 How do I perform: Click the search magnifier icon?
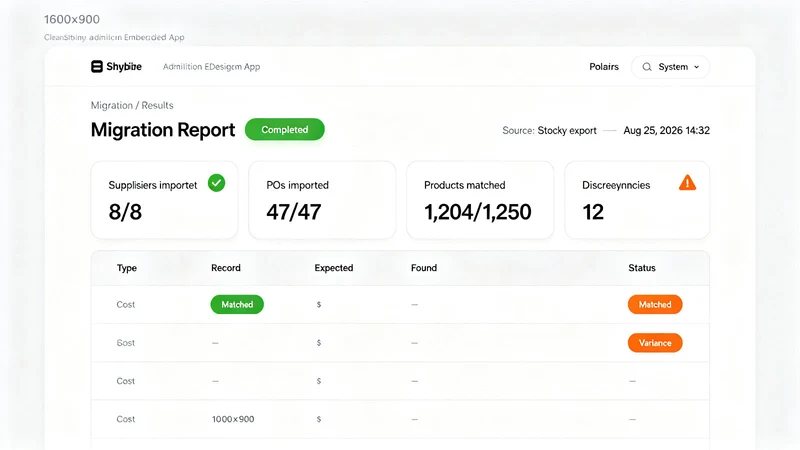pos(647,67)
